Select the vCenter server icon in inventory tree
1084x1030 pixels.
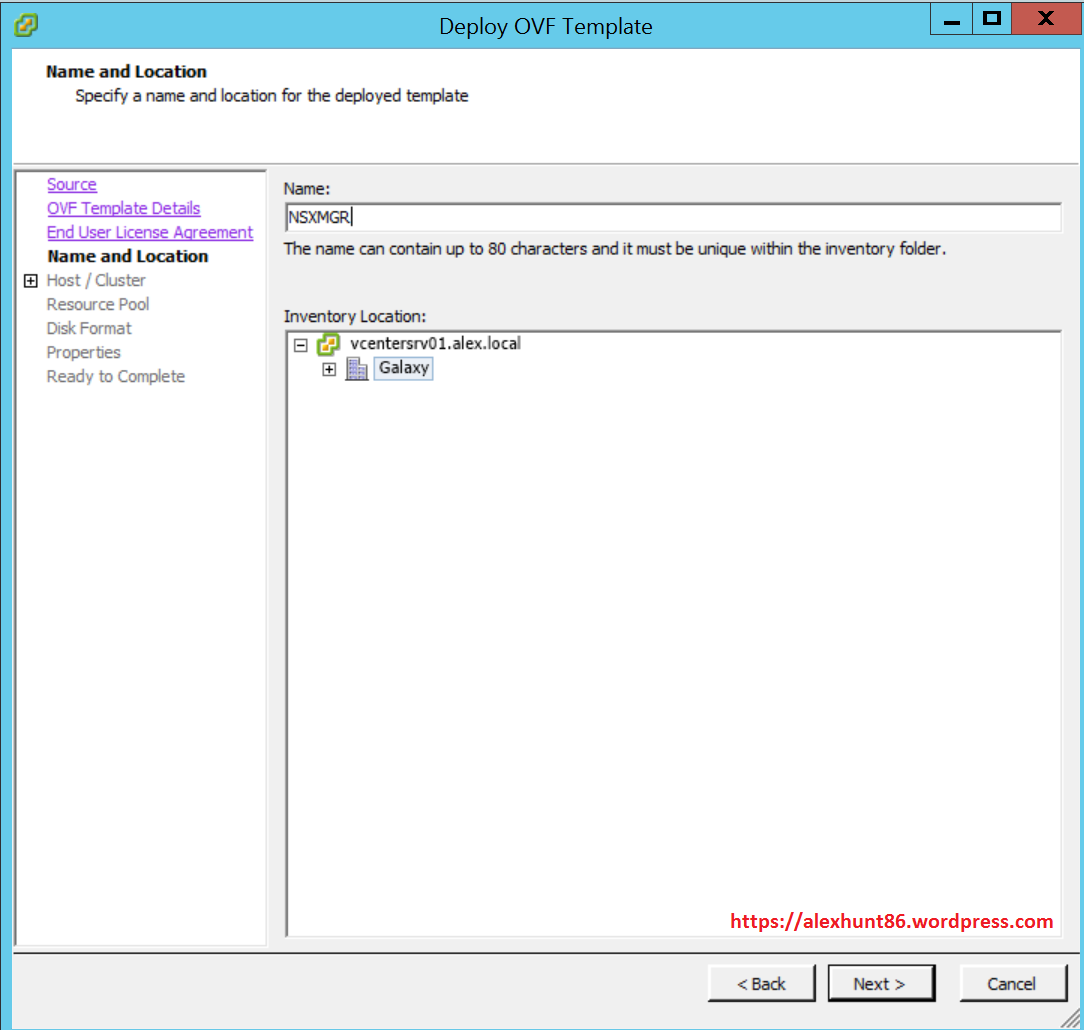click(x=328, y=344)
